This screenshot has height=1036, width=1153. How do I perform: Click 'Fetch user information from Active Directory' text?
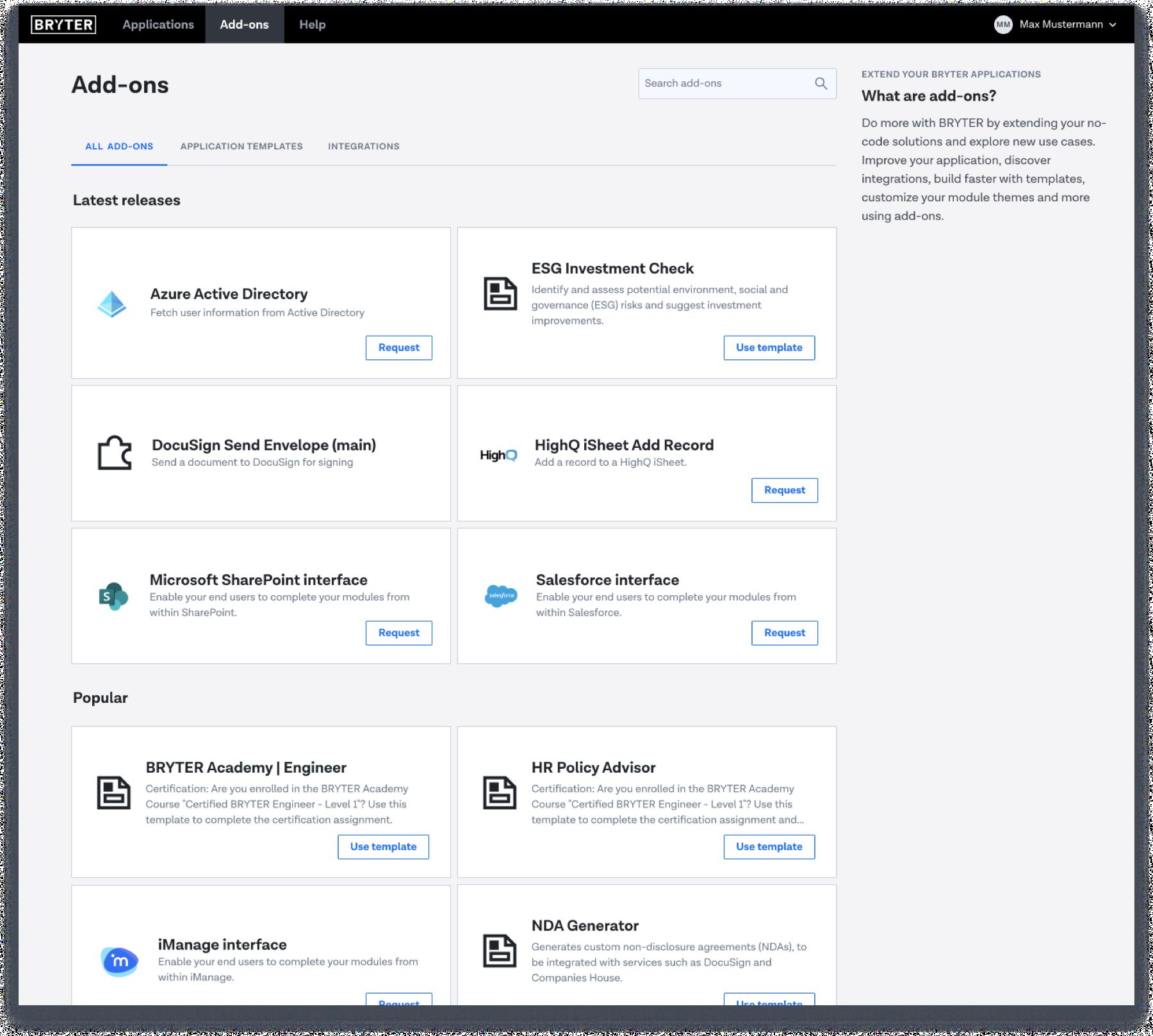point(257,313)
